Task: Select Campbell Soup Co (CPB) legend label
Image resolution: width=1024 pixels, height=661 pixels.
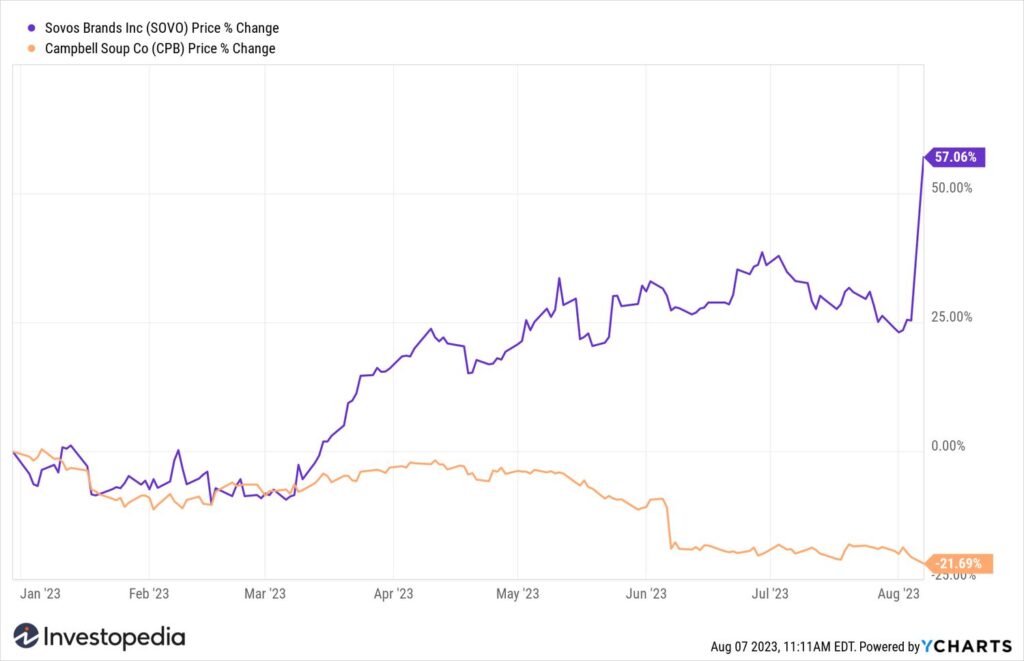Action: click(160, 48)
